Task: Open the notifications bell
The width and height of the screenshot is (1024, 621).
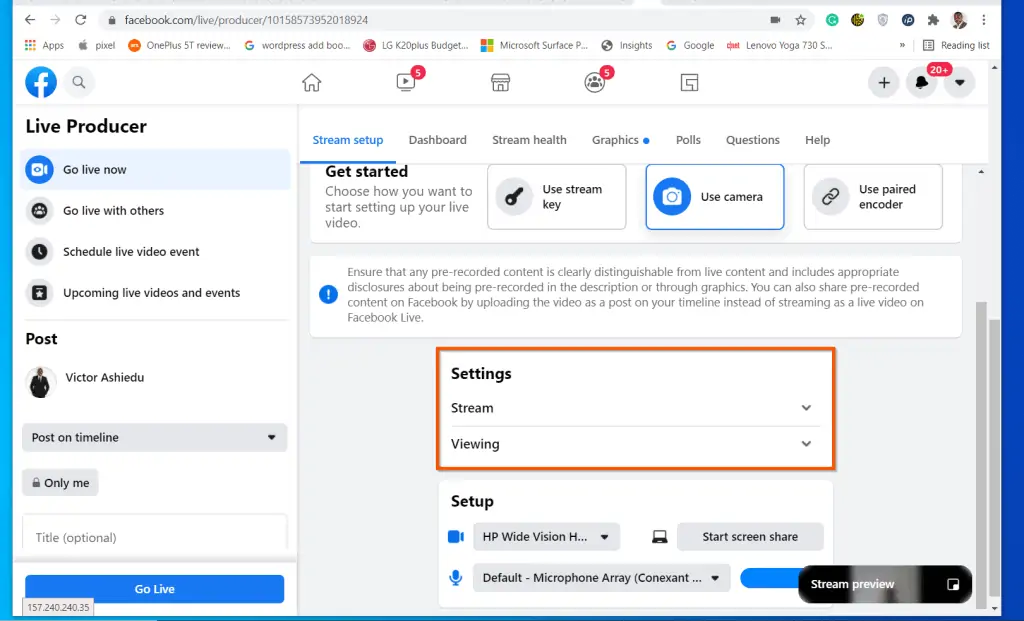Action: tap(921, 83)
